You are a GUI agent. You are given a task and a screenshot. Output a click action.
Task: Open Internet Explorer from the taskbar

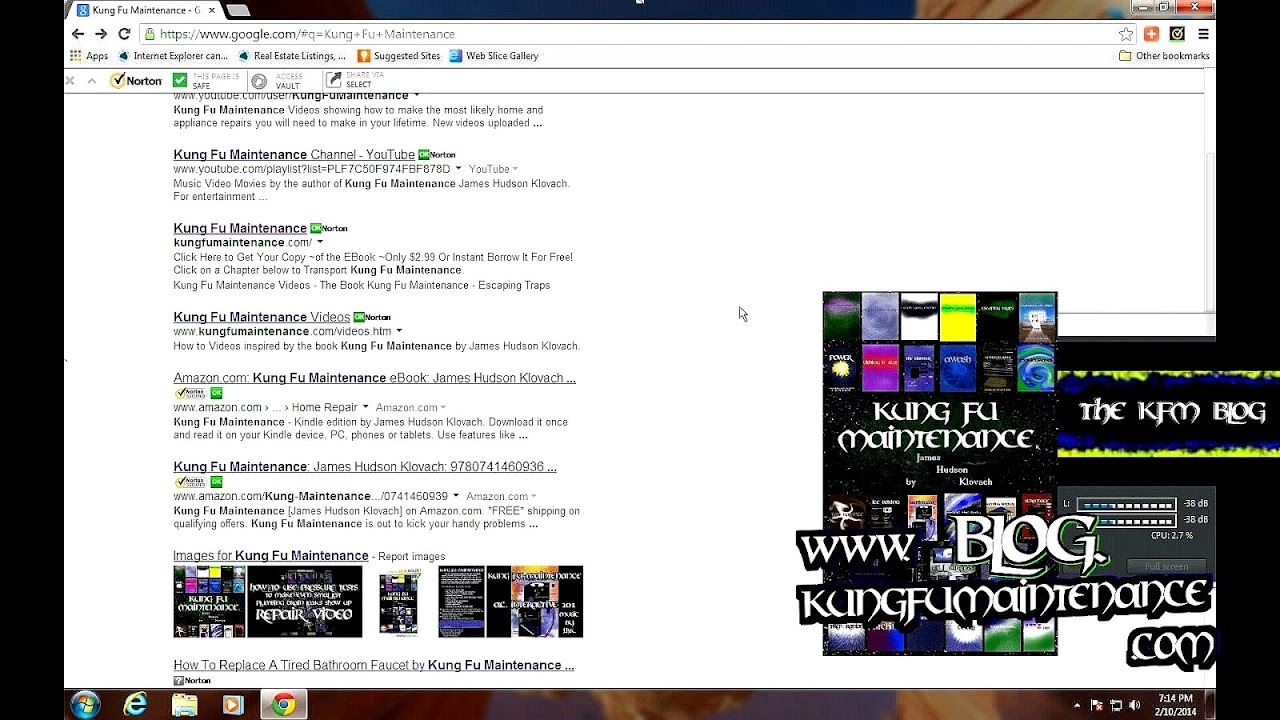[x=135, y=705]
